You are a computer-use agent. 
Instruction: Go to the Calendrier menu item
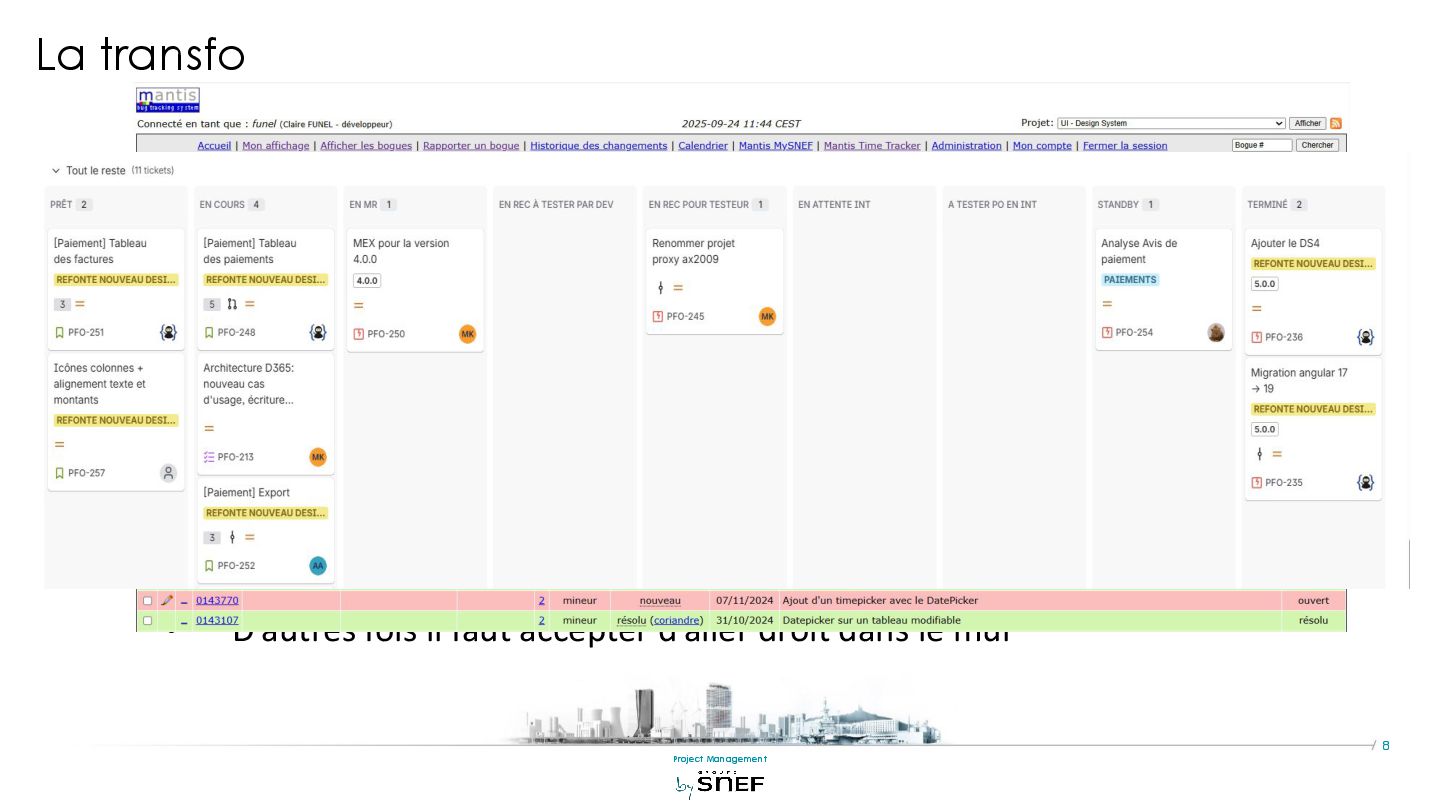pos(703,145)
